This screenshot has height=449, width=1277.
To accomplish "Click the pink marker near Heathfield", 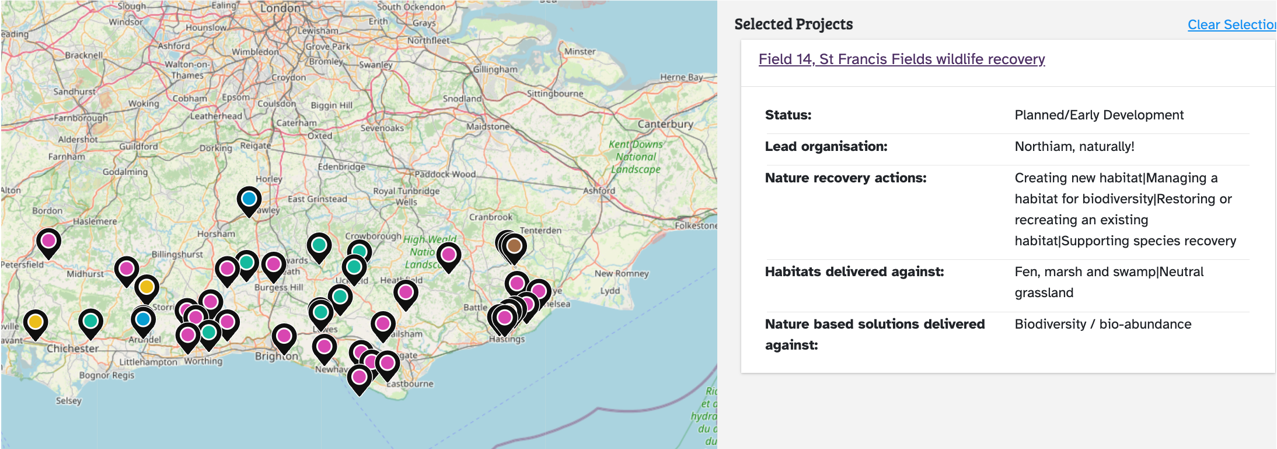I will (405, 293).
